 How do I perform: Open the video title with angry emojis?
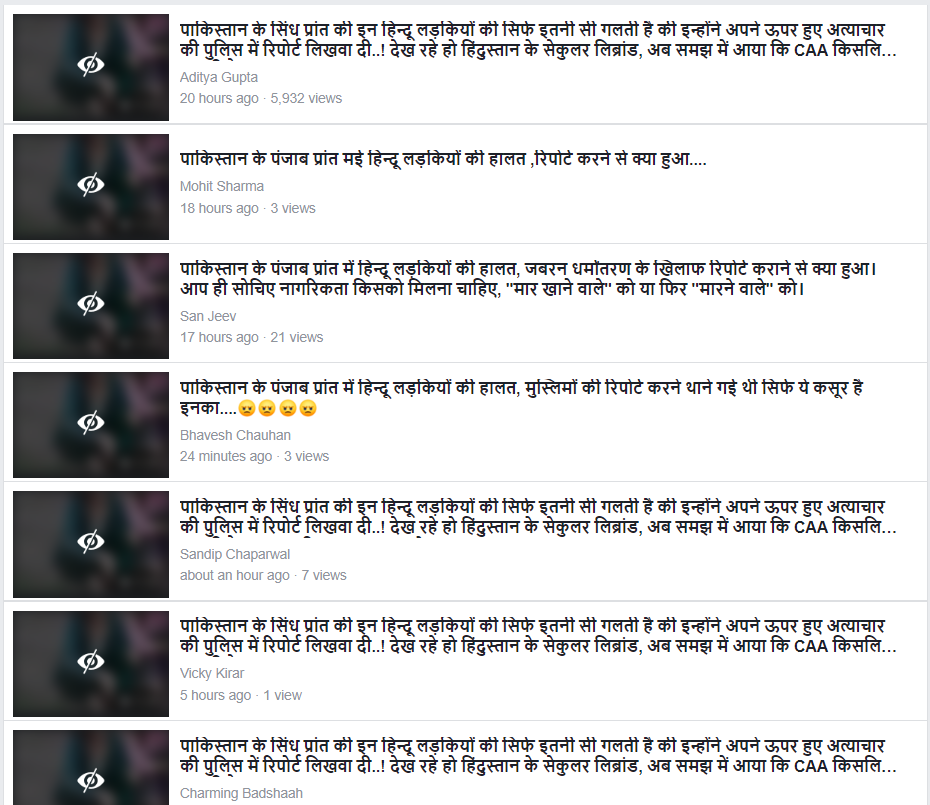[x=521, y=398]
